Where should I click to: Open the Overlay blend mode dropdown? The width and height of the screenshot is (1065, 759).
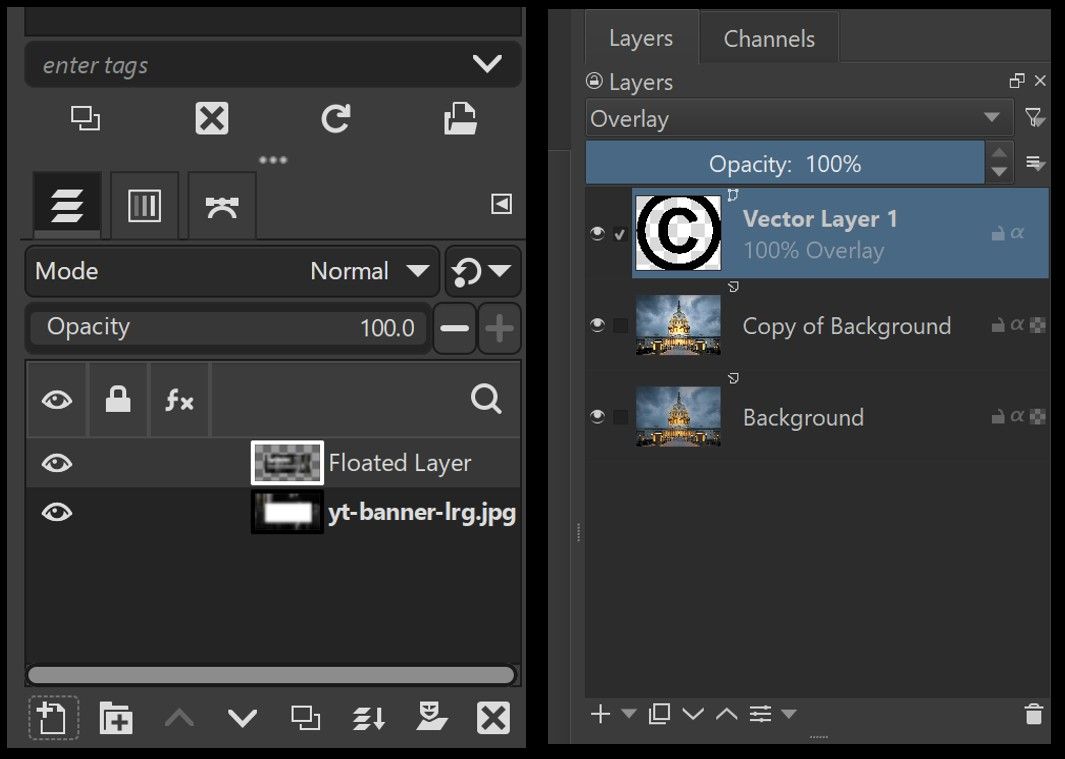797,118
